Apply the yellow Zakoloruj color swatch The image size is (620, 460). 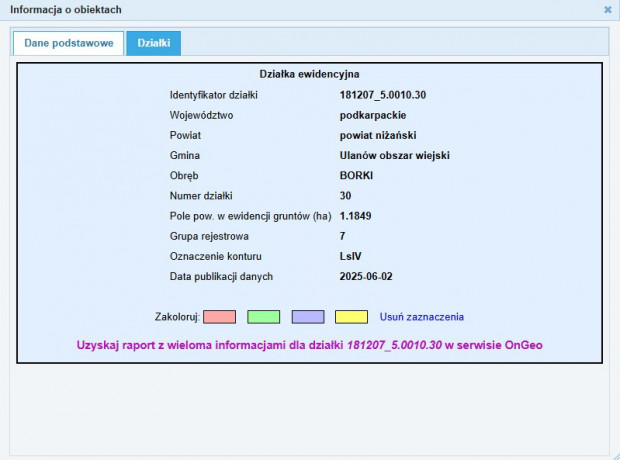point(351,317)
